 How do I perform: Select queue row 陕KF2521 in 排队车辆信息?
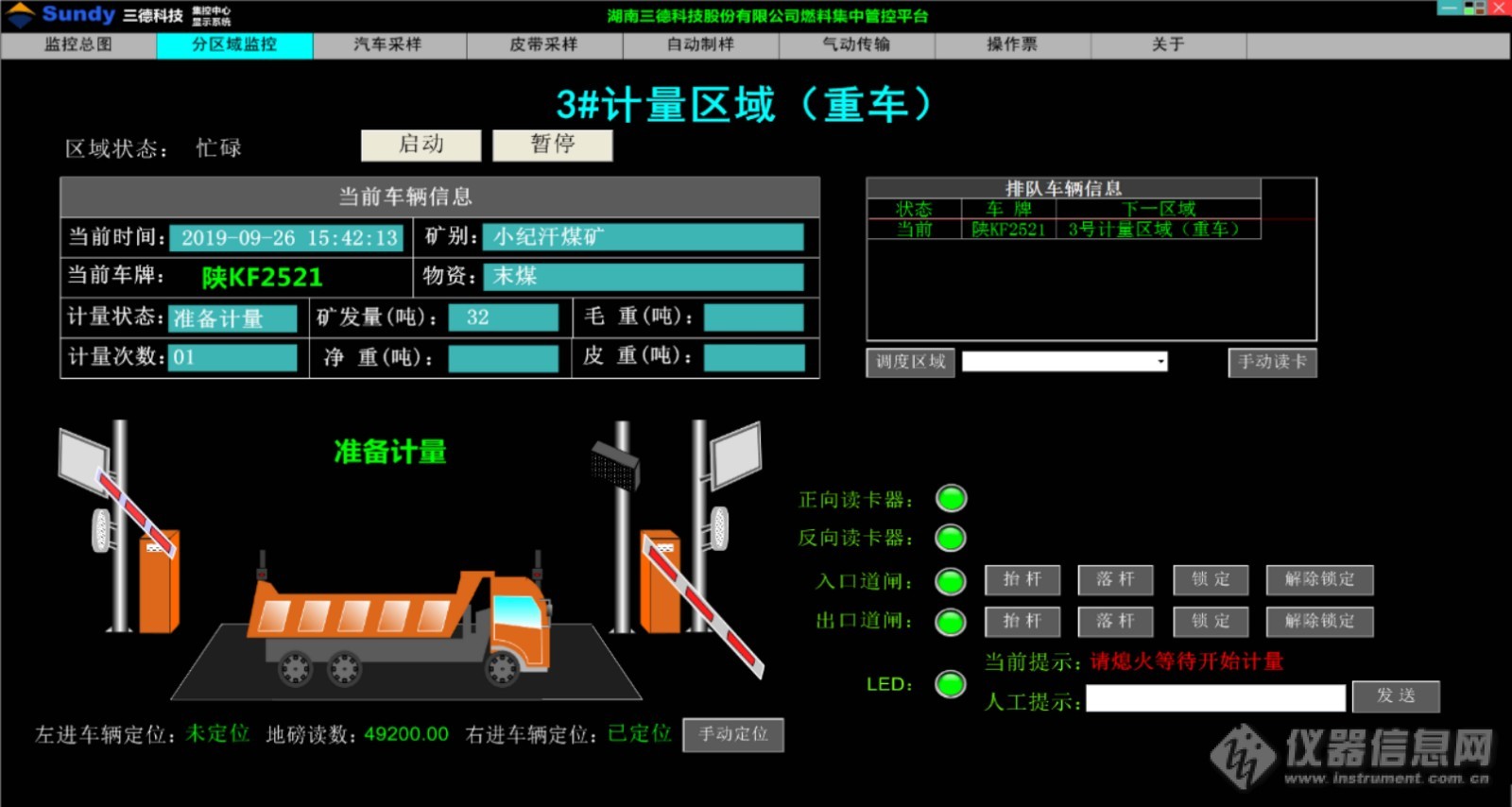click(x=1064, y=230)
